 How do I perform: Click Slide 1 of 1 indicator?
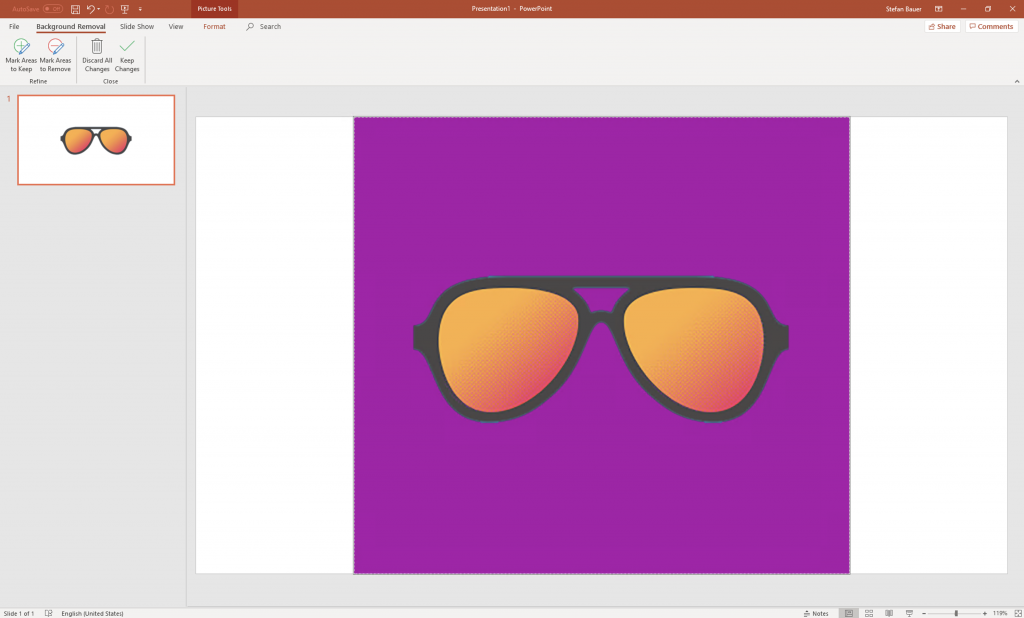(19, 613)
